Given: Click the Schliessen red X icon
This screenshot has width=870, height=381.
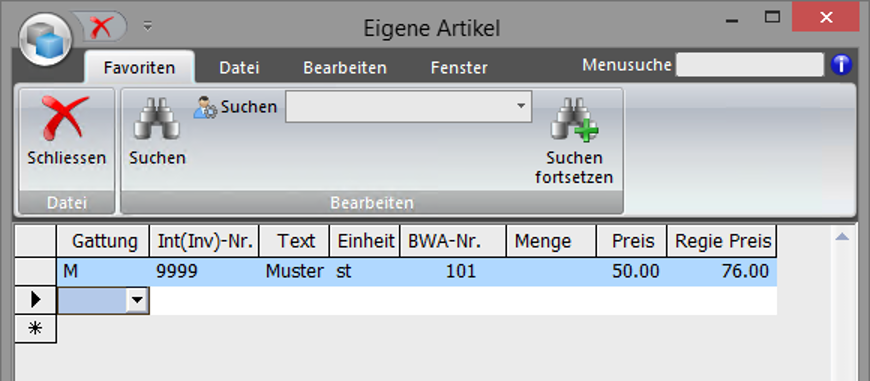Looking at the screenshot, I should coord(66,118).
